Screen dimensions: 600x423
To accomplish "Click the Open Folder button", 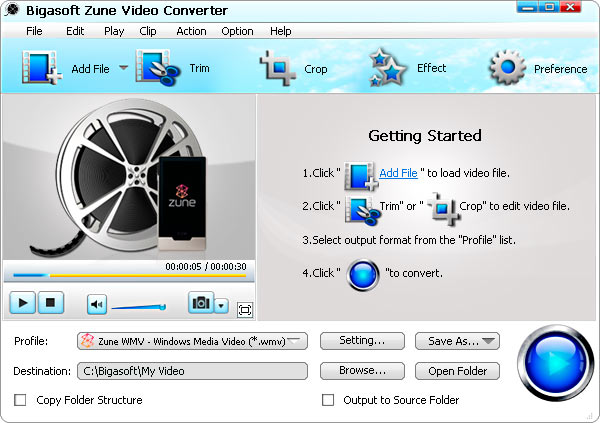I will (x=457, y=371).
